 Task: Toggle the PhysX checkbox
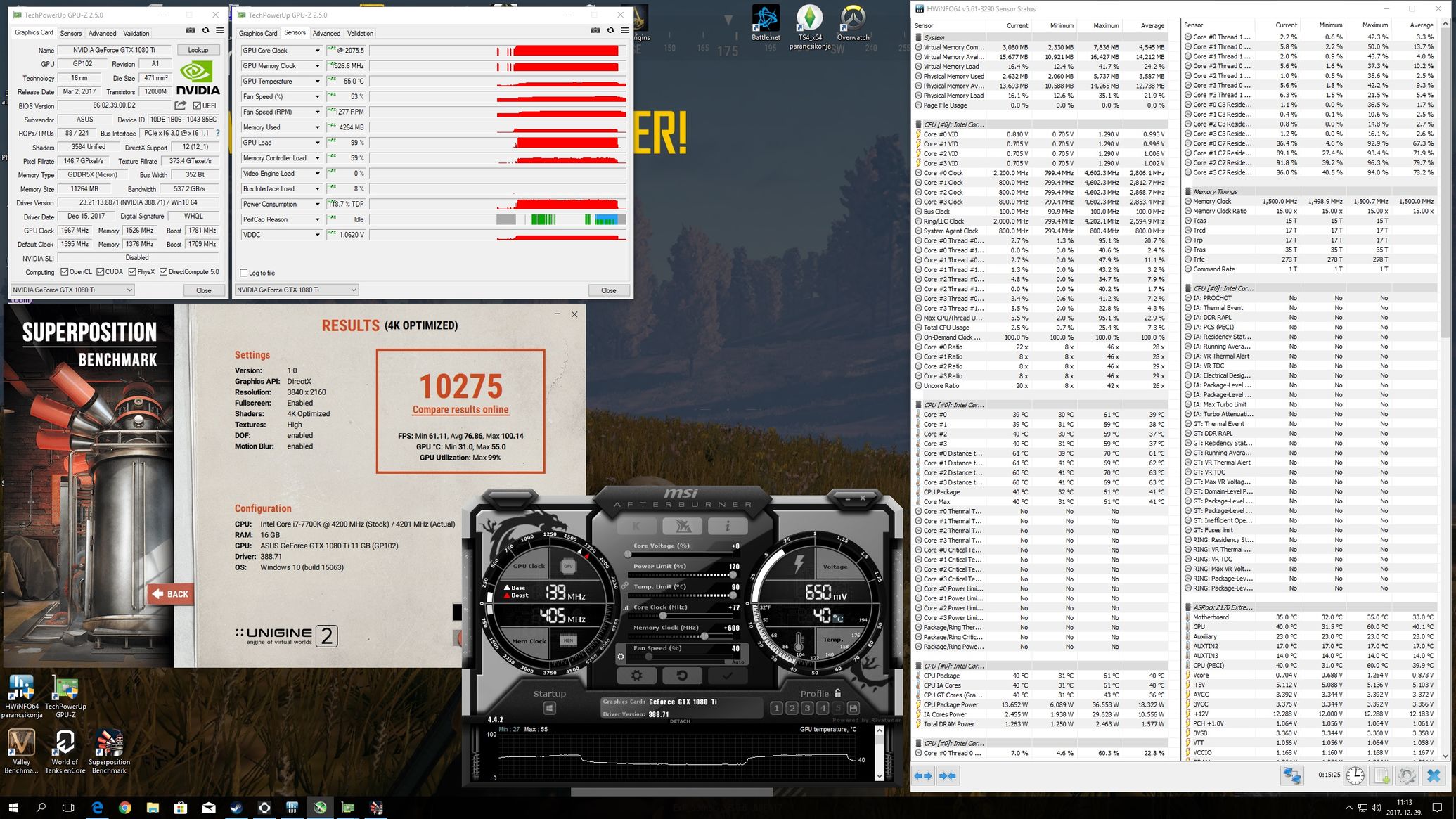132,272
